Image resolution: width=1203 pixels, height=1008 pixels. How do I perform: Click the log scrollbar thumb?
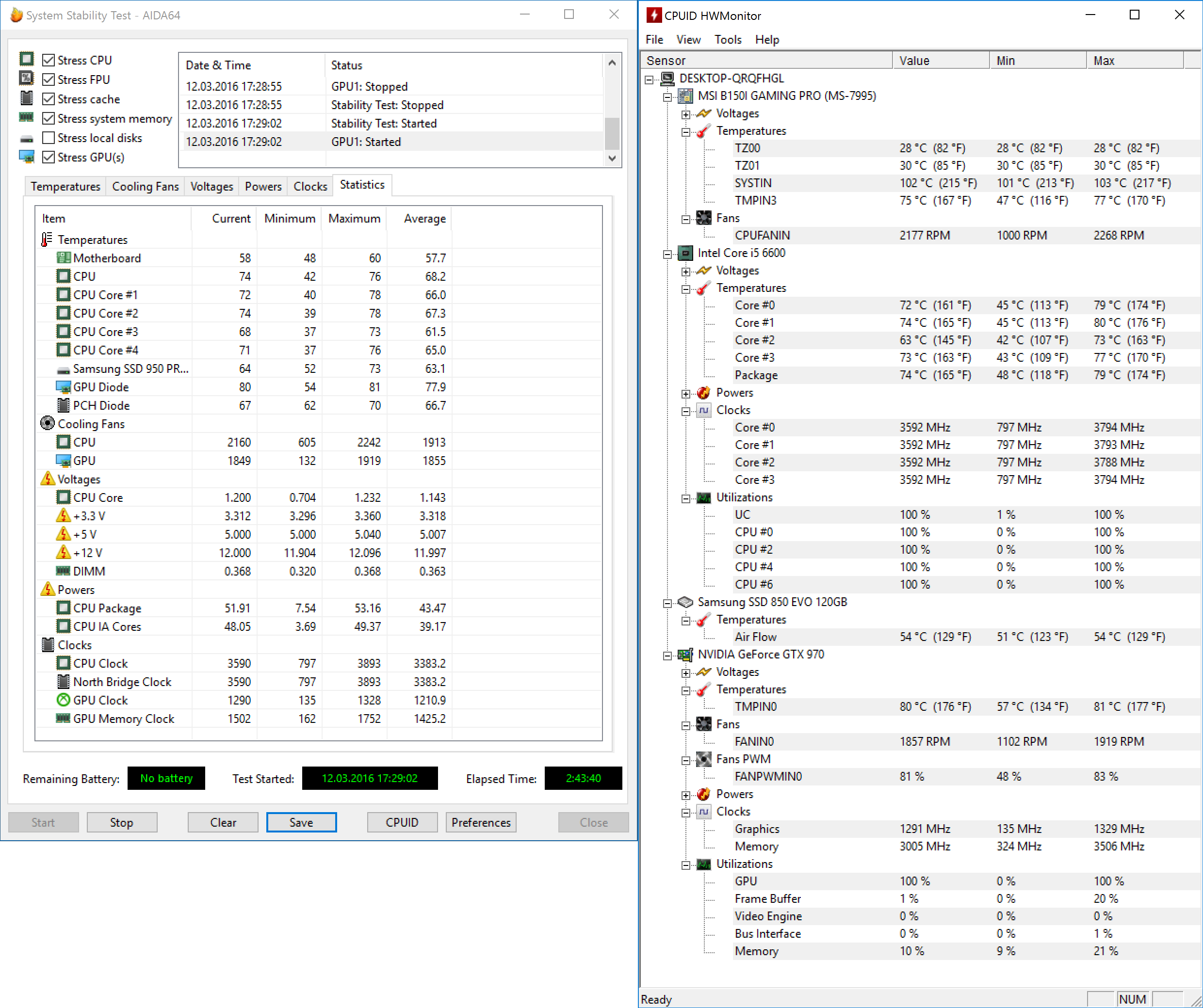[x=612, y=133]
